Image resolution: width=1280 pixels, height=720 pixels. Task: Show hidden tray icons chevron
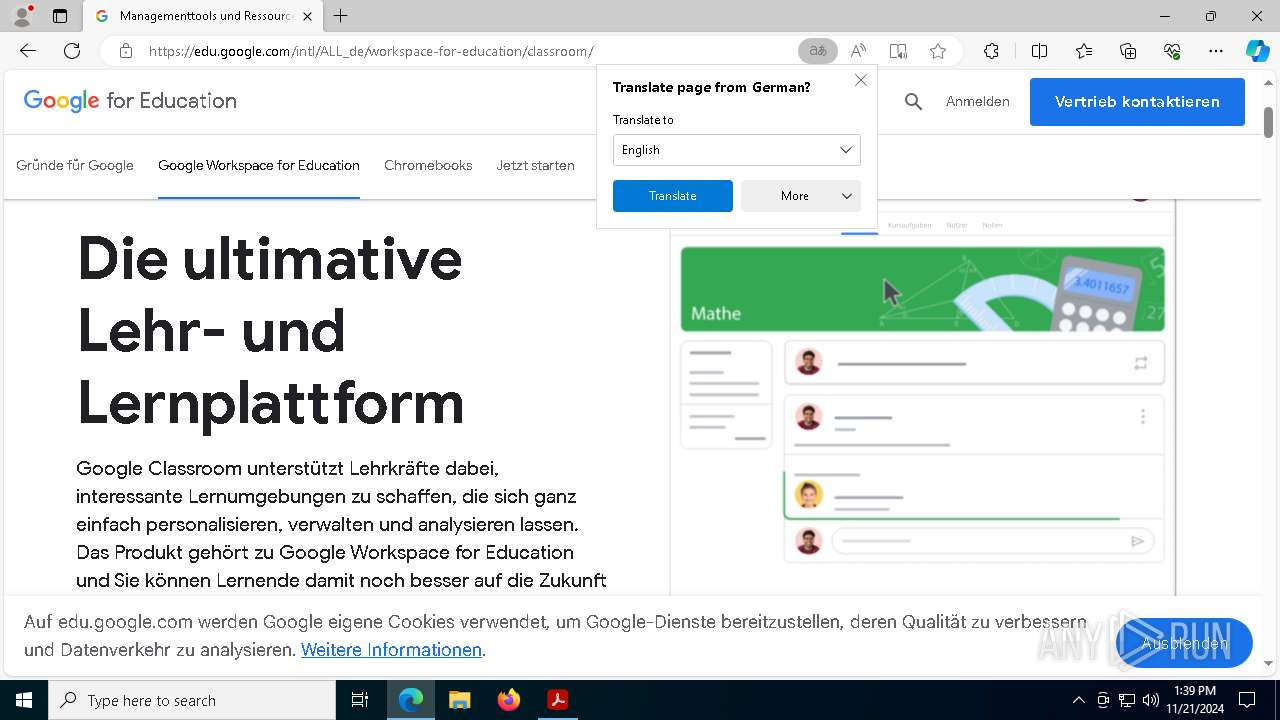1078,700
